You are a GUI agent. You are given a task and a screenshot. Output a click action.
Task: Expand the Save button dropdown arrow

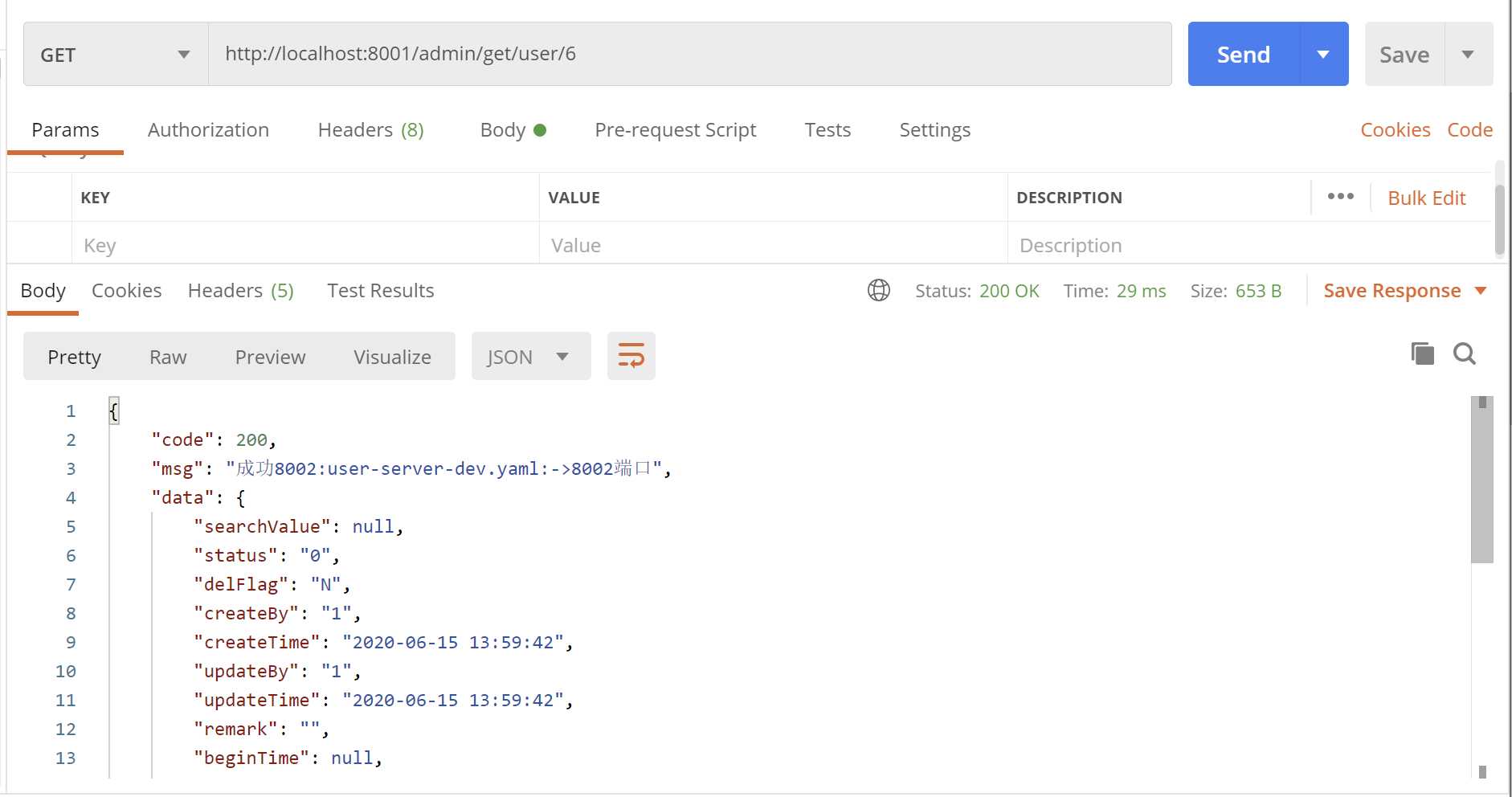1469,55
